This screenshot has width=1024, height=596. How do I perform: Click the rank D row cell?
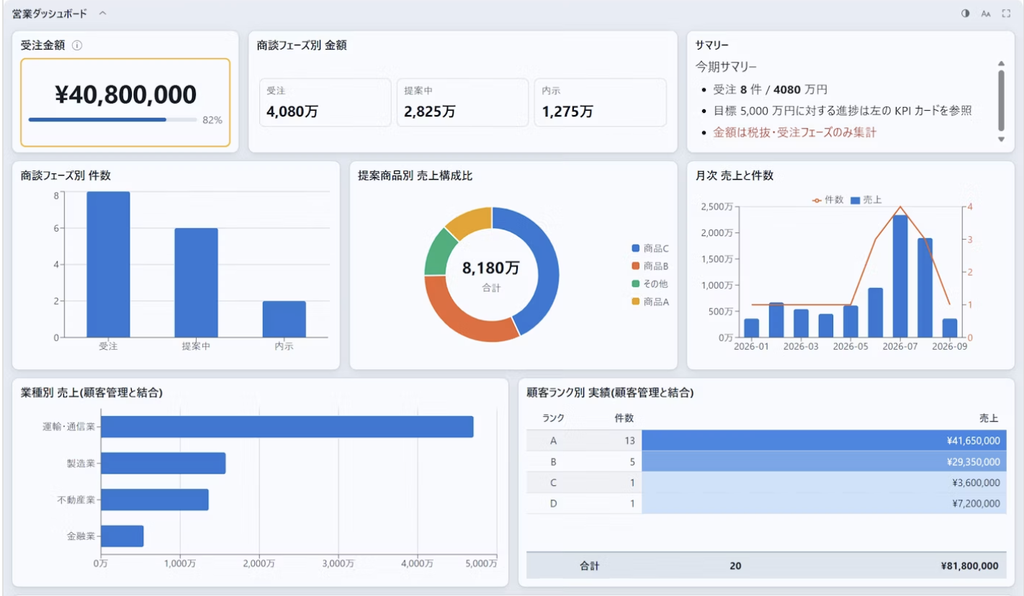click(553, 503)
